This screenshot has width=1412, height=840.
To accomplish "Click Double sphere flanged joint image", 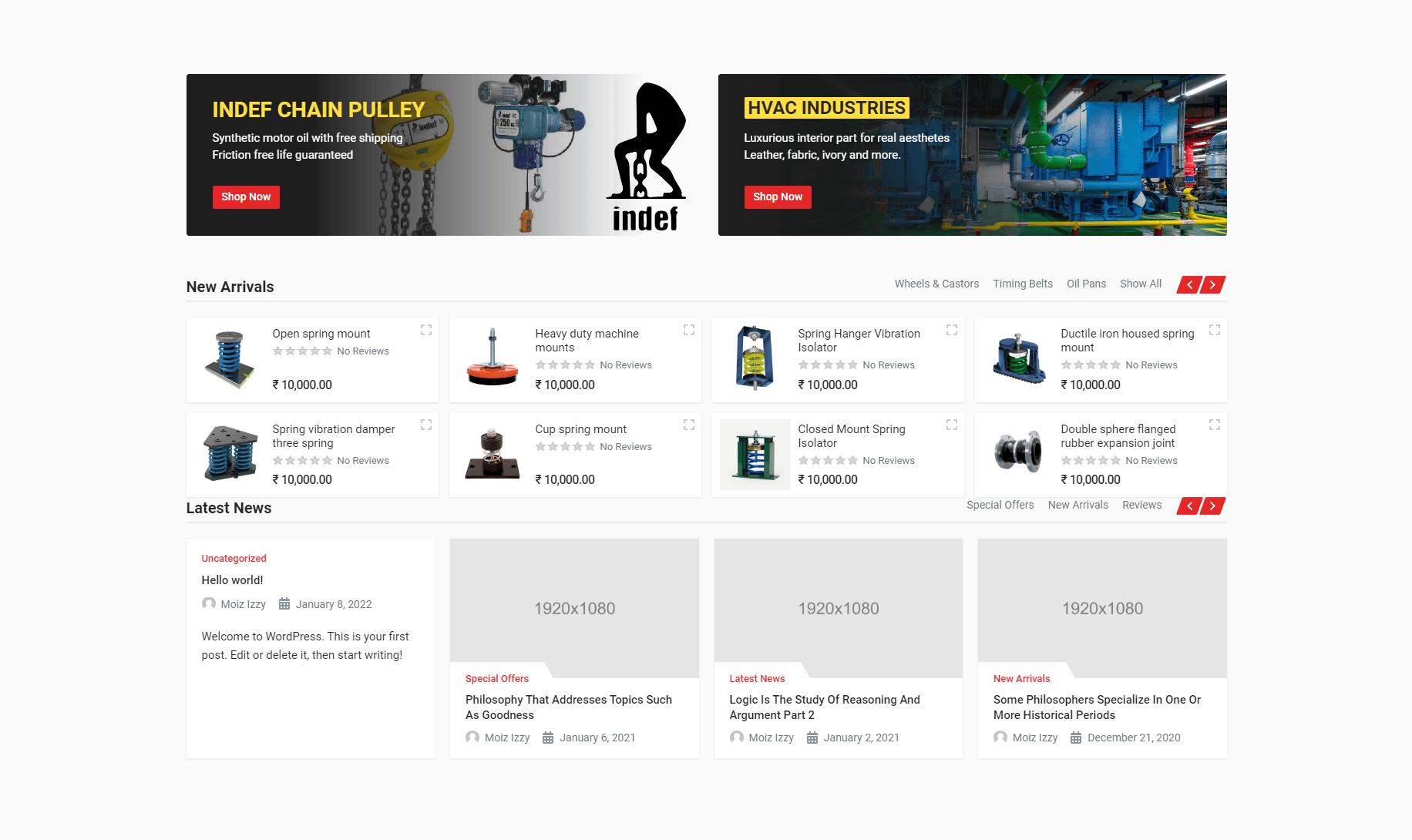I will (x=1018, y=455).
